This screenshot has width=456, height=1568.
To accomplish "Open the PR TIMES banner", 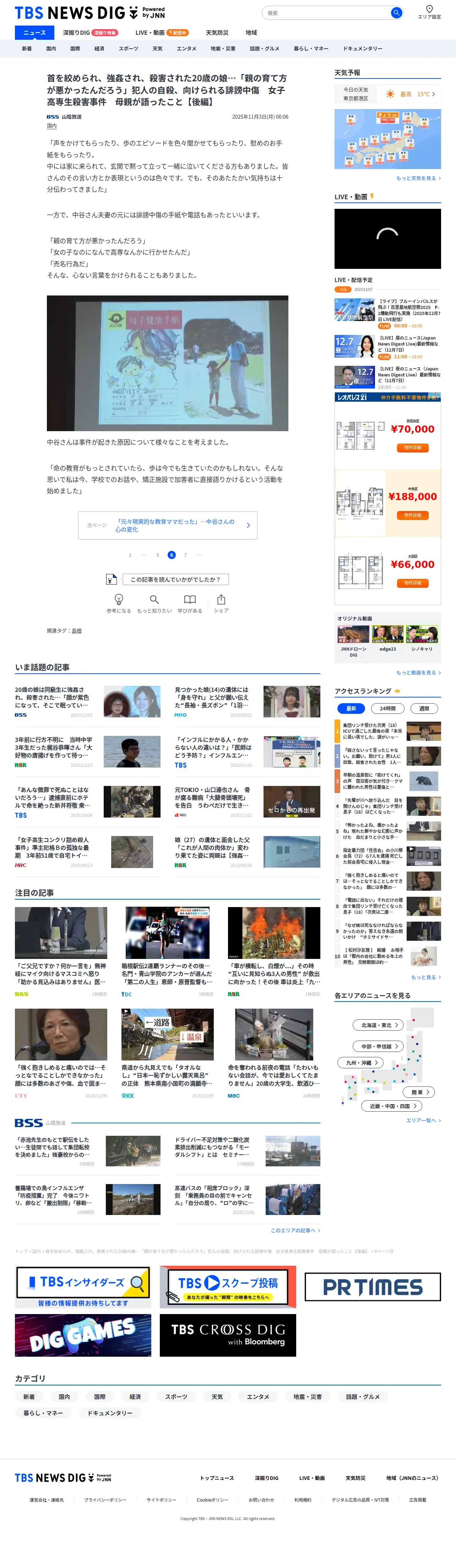I will (x=373, y=1287).
